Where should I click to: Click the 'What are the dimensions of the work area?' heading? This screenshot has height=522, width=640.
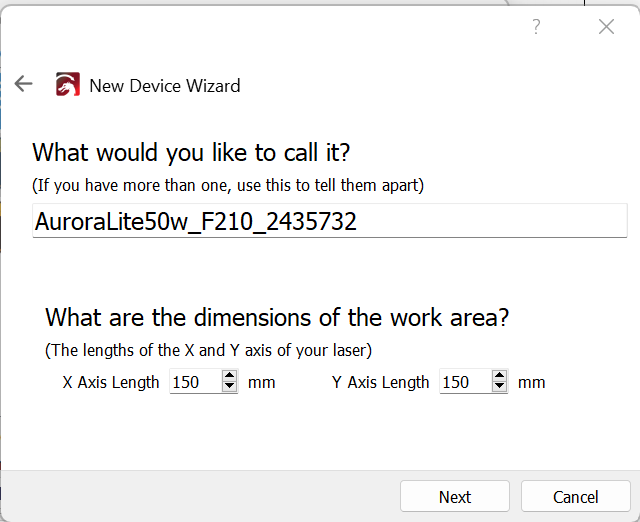(277, 318)
